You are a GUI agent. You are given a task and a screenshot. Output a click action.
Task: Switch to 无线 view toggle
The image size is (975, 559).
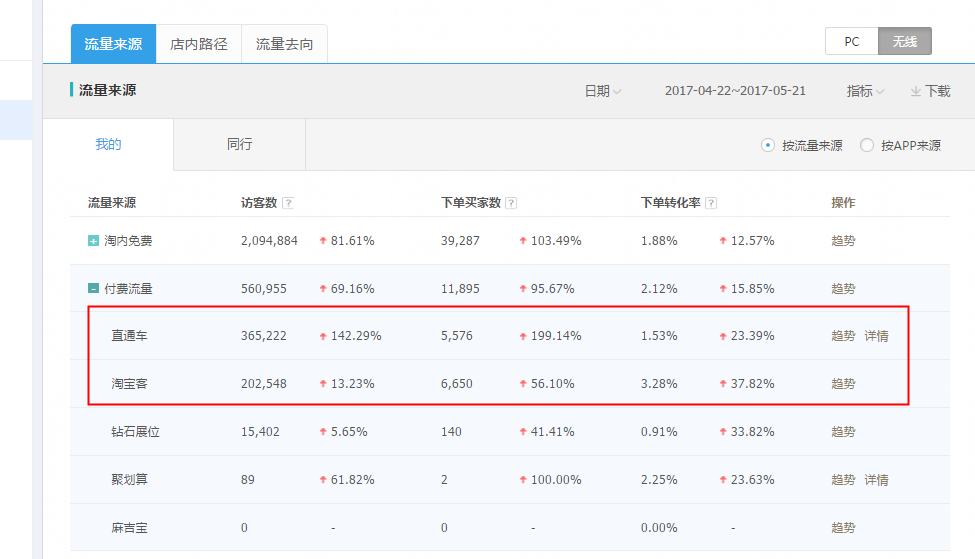coord(905,41)
